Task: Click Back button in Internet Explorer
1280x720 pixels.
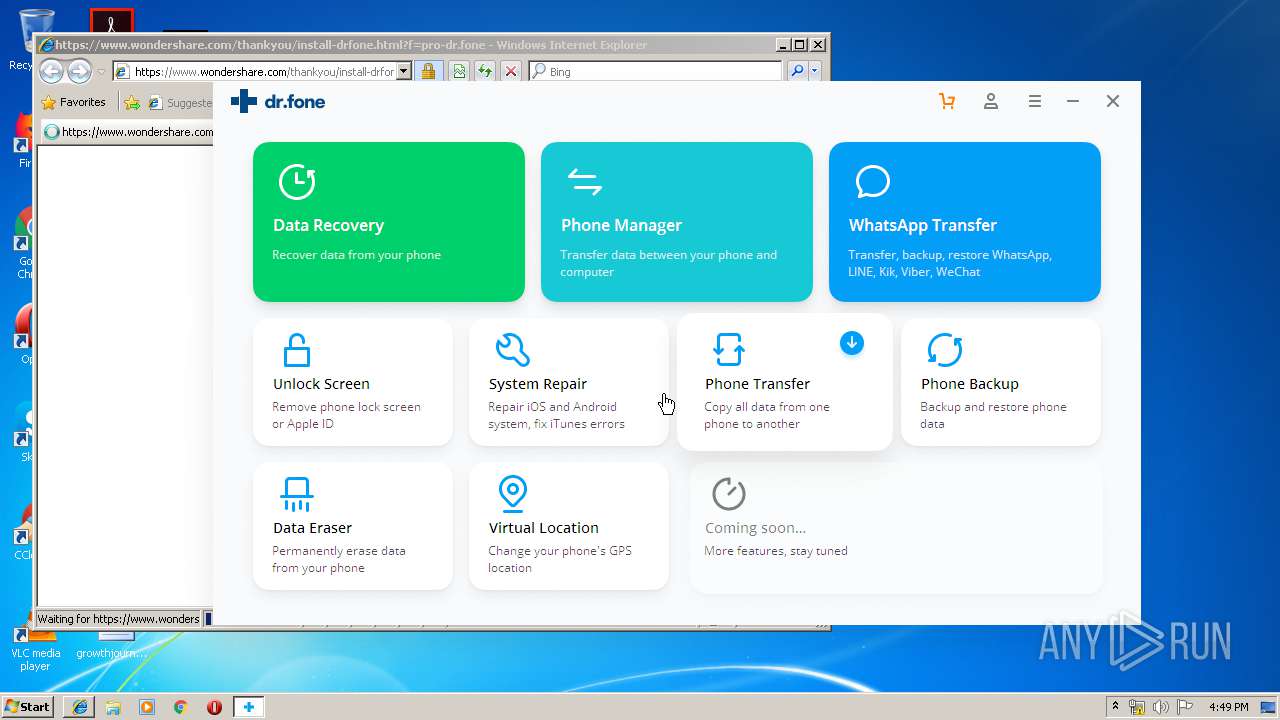Action: 51,71
